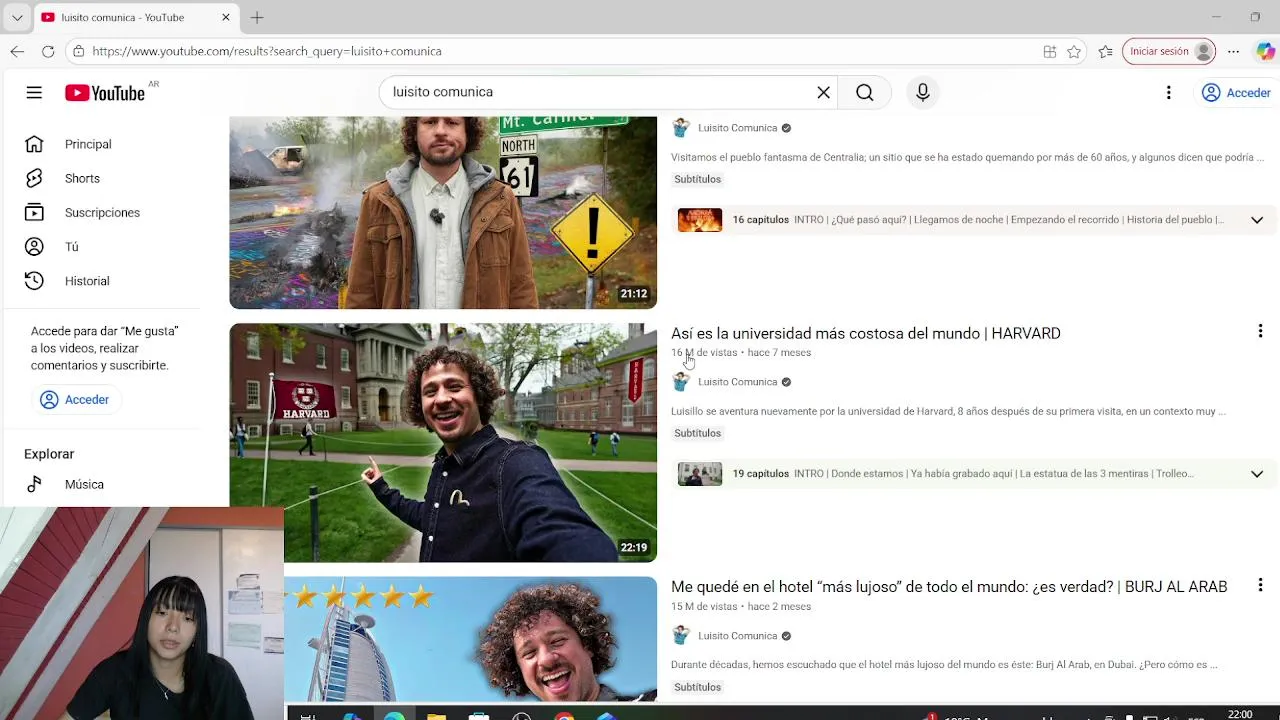Open title Me quedé en el hotel más lujoso
Image resolution: width=1280 pixels, height=720 pixels.
(x=949, y=587)
